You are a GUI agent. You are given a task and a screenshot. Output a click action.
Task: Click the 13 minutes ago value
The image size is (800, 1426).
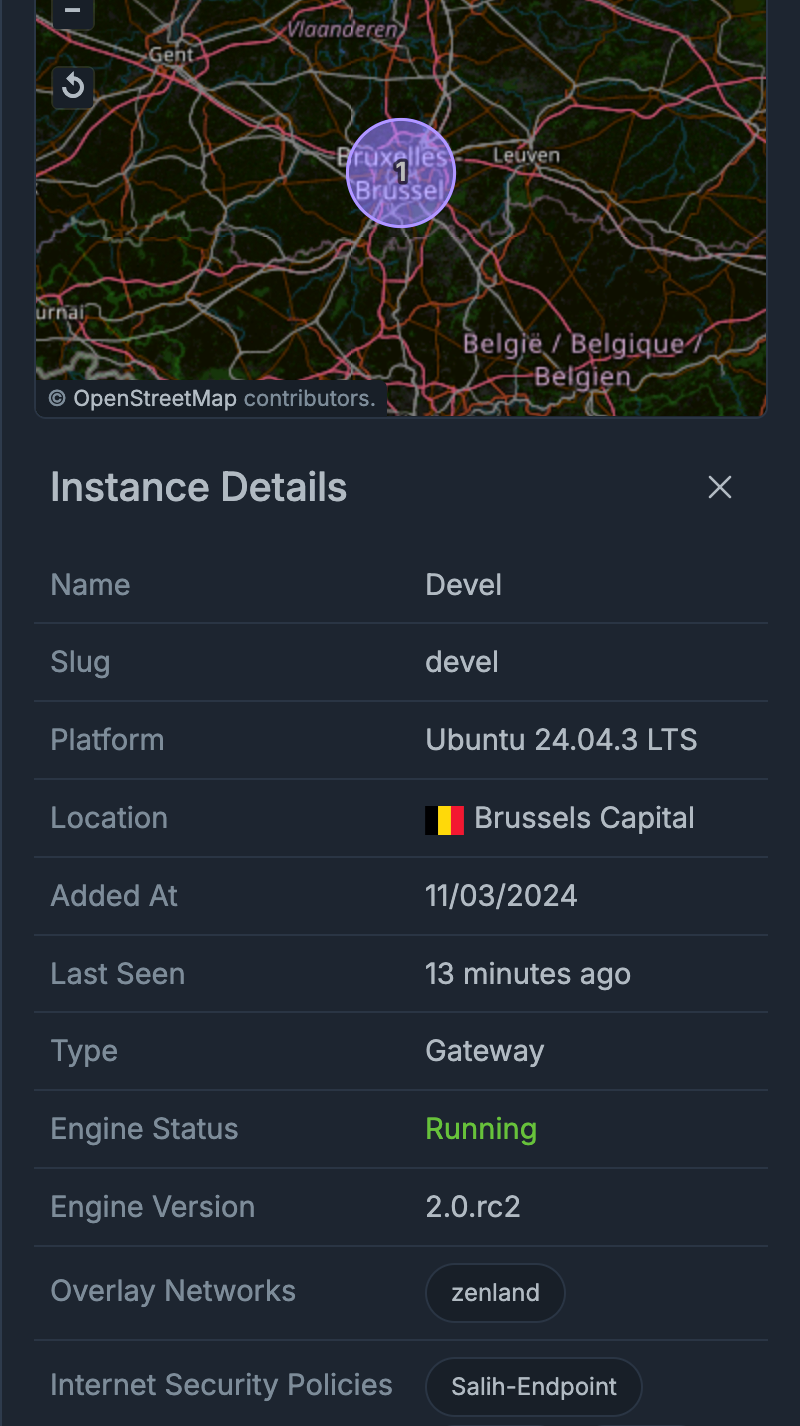click(527, 974)
